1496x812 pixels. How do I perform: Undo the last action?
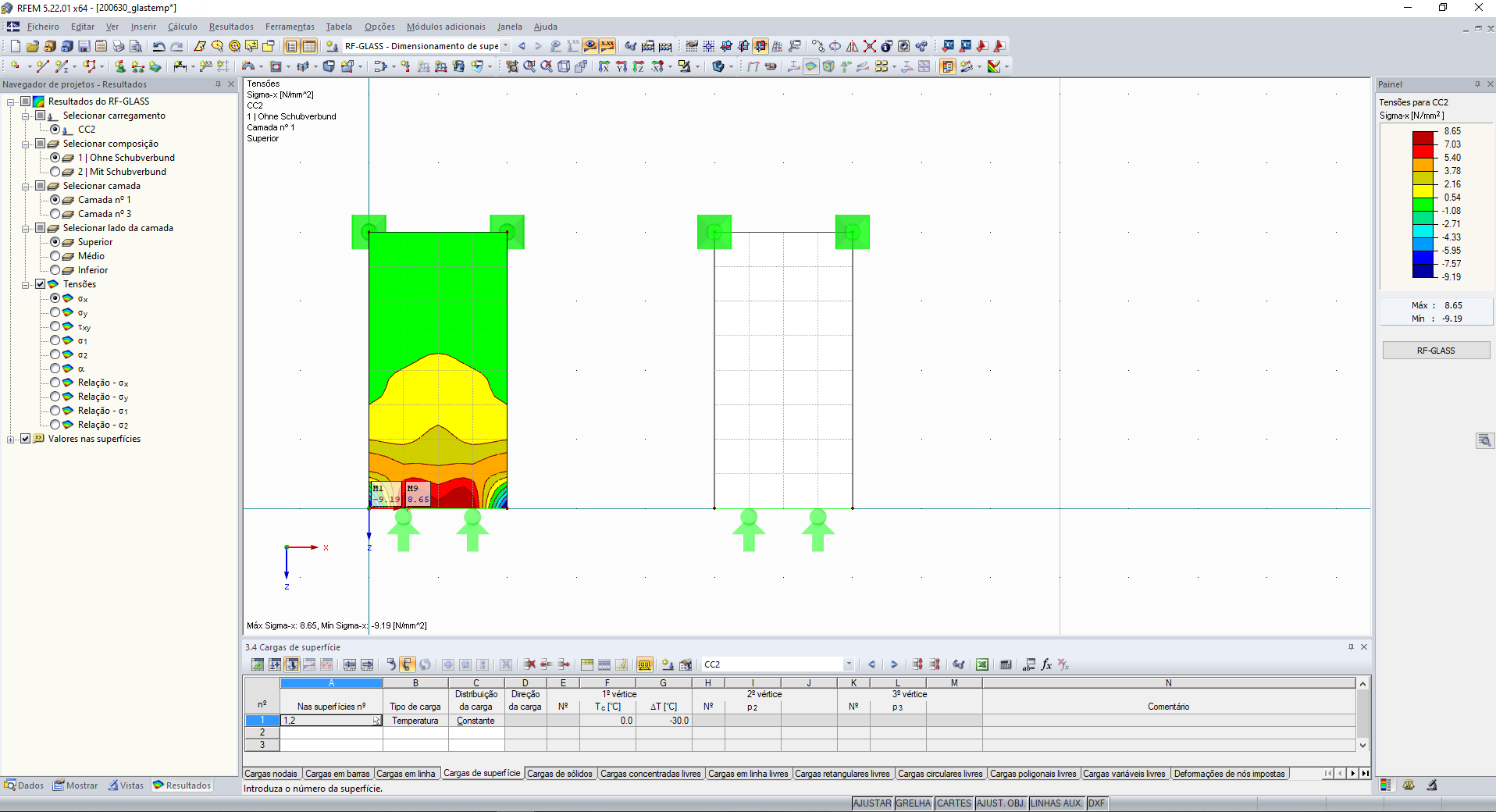click(x=159, y=46)
